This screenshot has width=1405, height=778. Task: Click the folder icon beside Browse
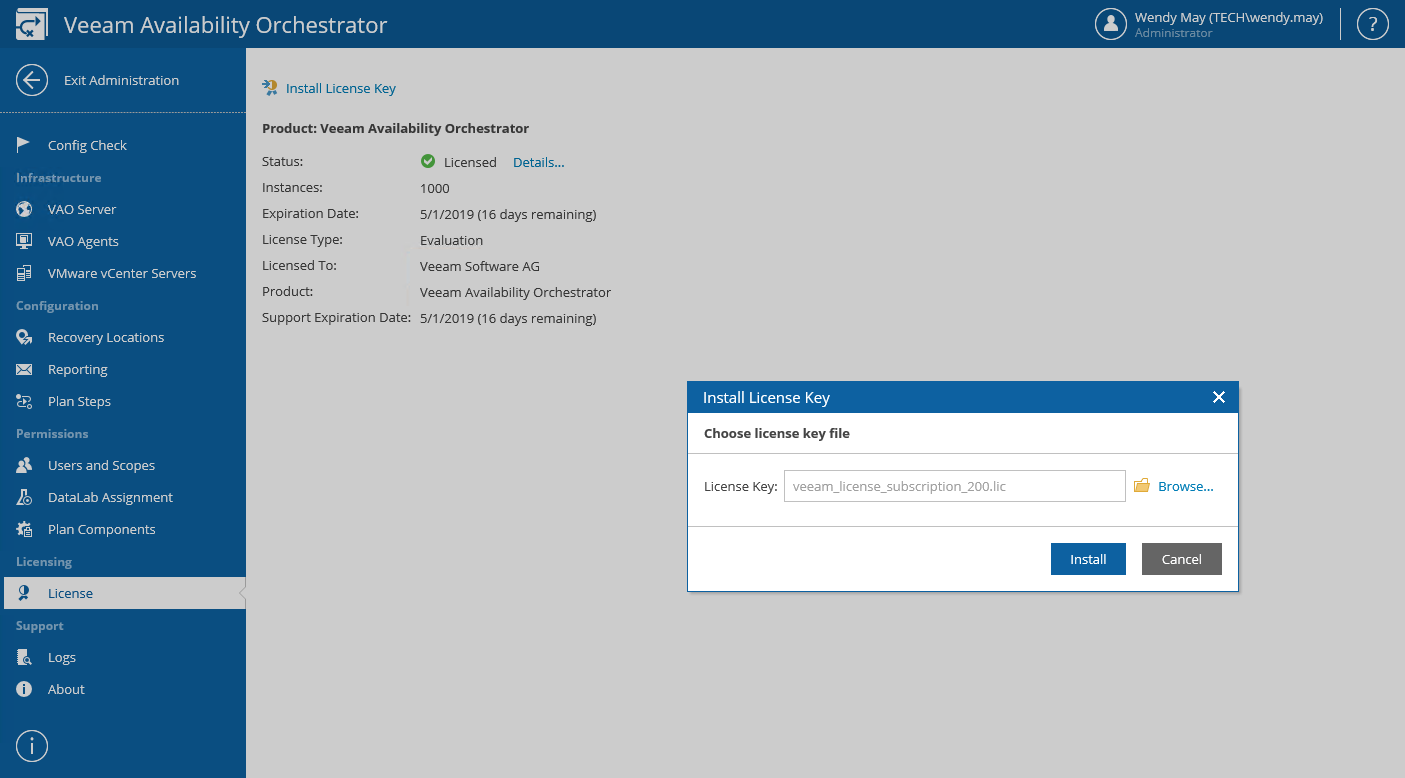click(x=1141, y=486)
